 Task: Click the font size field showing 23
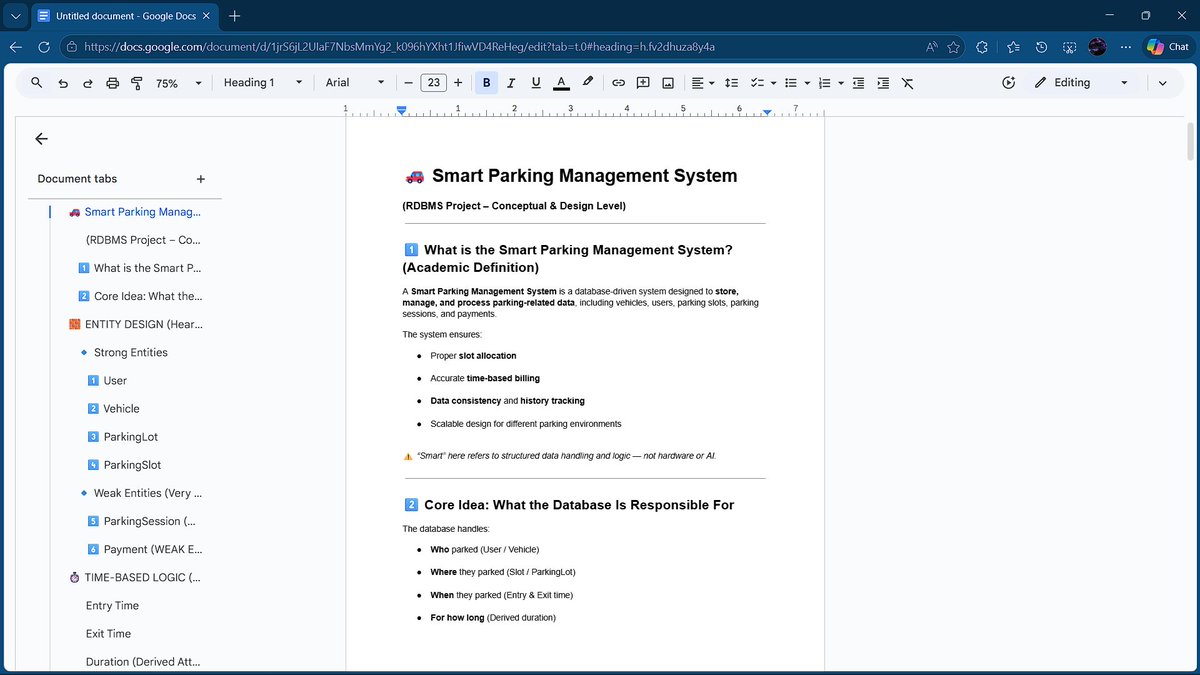433,83
